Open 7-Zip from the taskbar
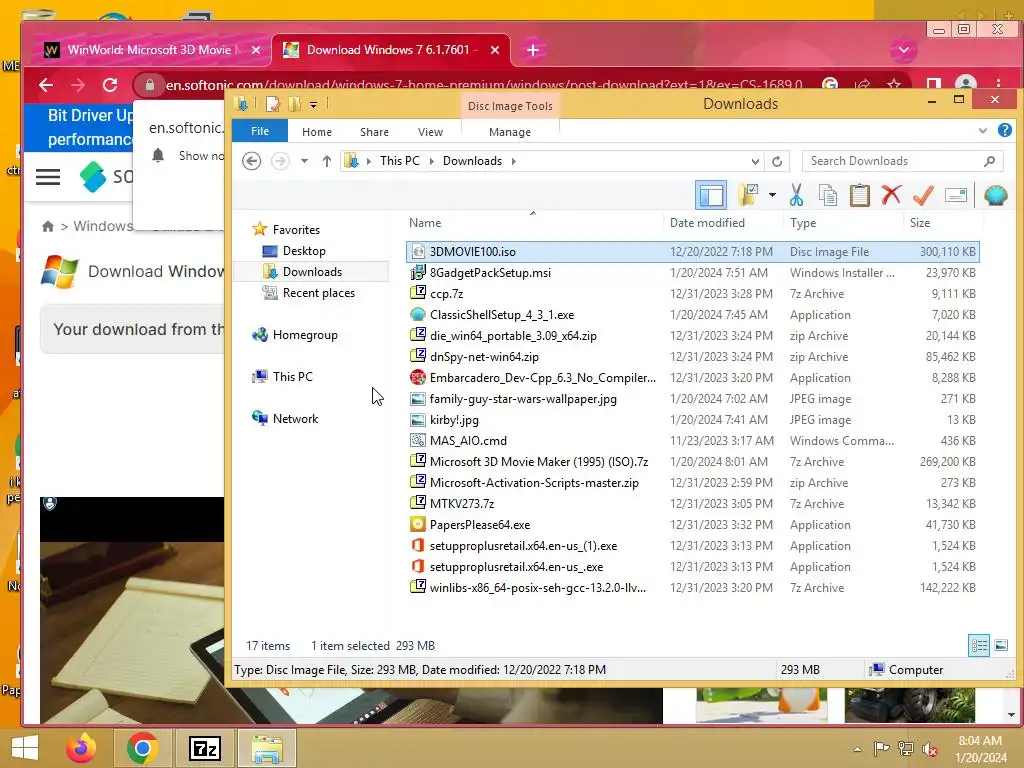The image size is (1024, 768). point(204,748)
